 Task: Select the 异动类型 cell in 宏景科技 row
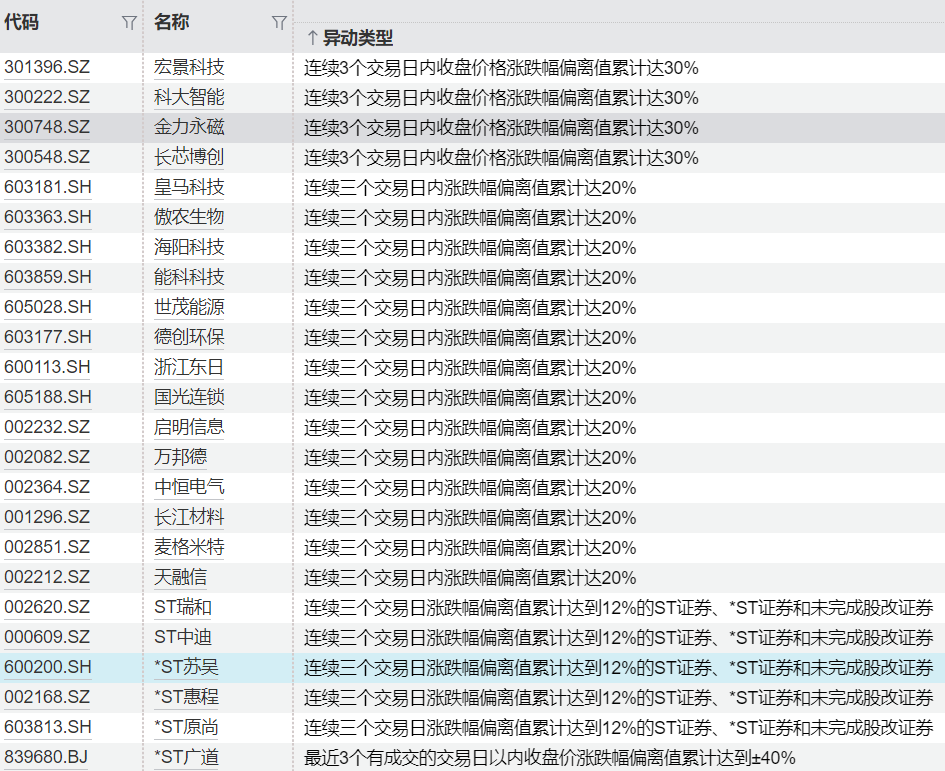click(x=620, y=68)
